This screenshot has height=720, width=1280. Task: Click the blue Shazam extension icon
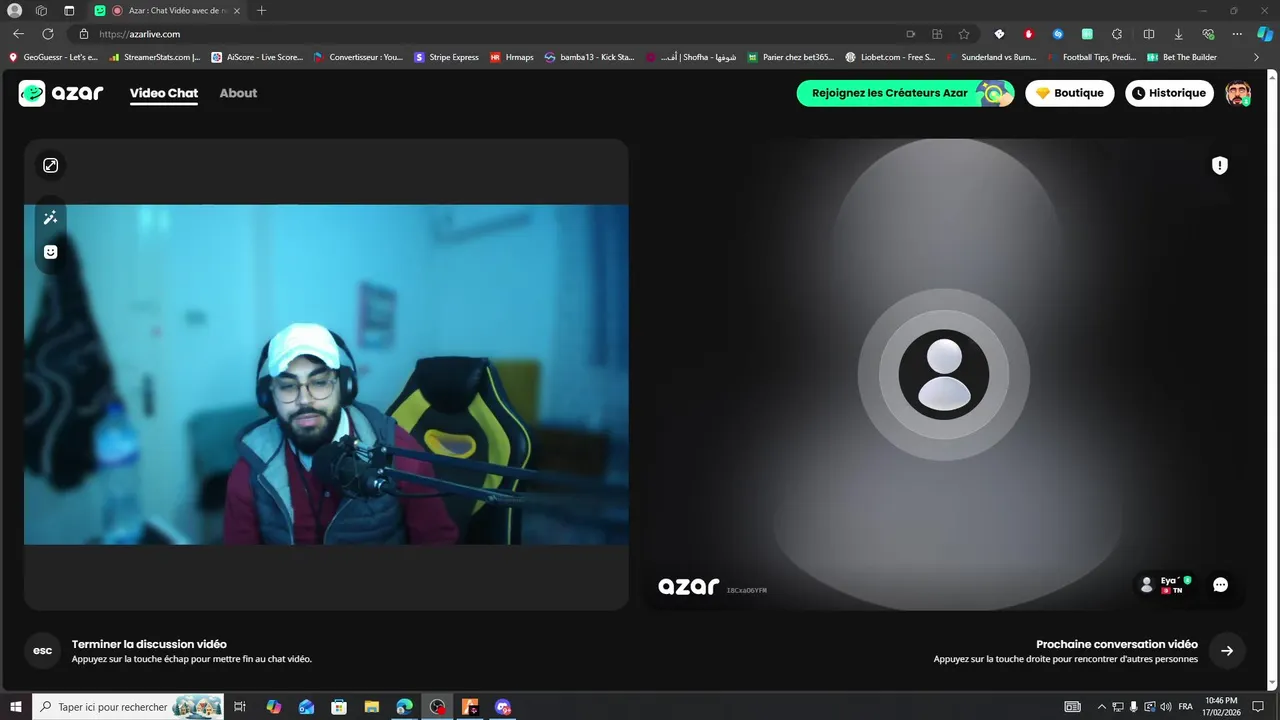1058,34
